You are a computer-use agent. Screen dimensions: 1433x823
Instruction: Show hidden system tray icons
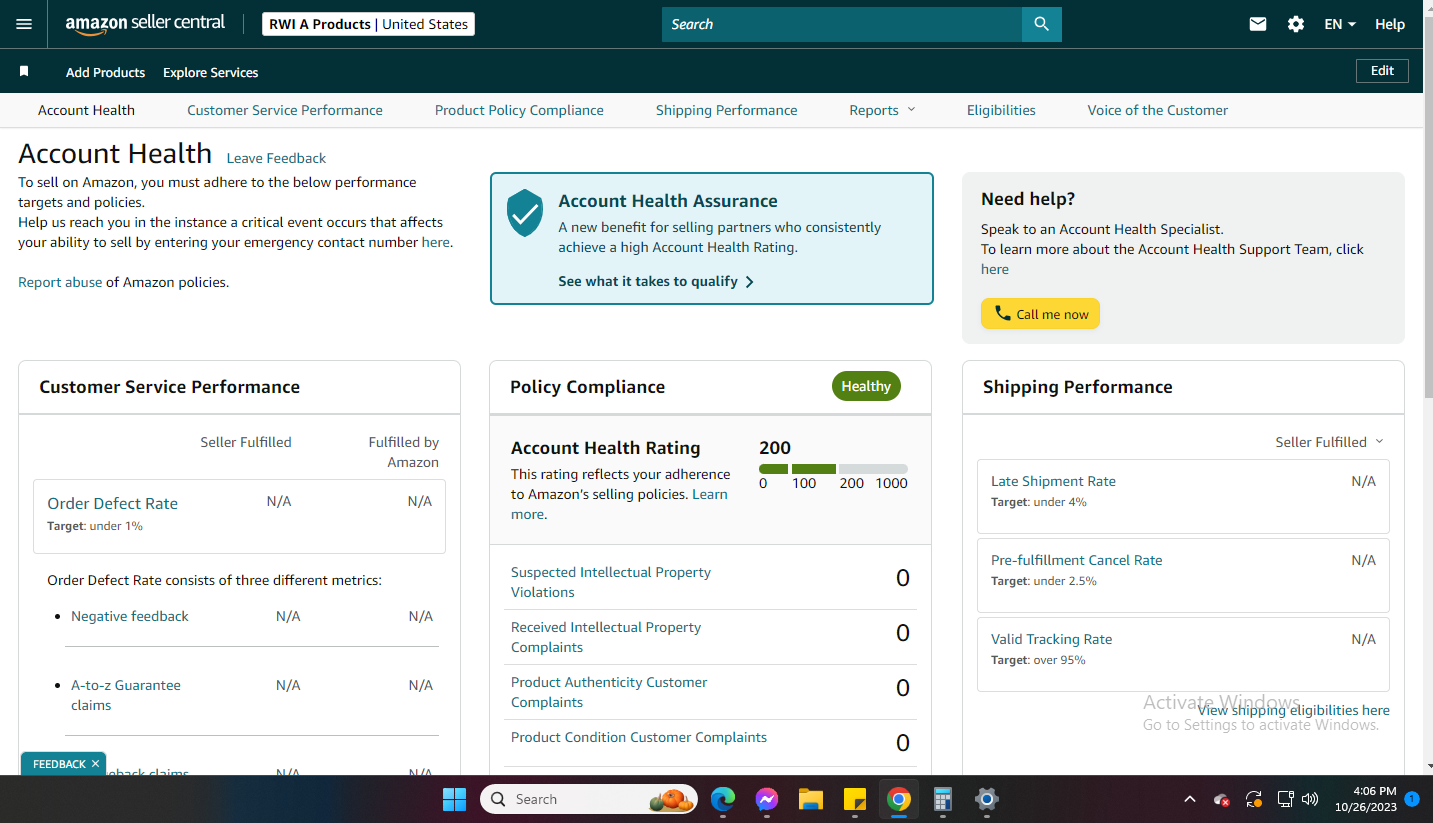(x=1190, y=799)
